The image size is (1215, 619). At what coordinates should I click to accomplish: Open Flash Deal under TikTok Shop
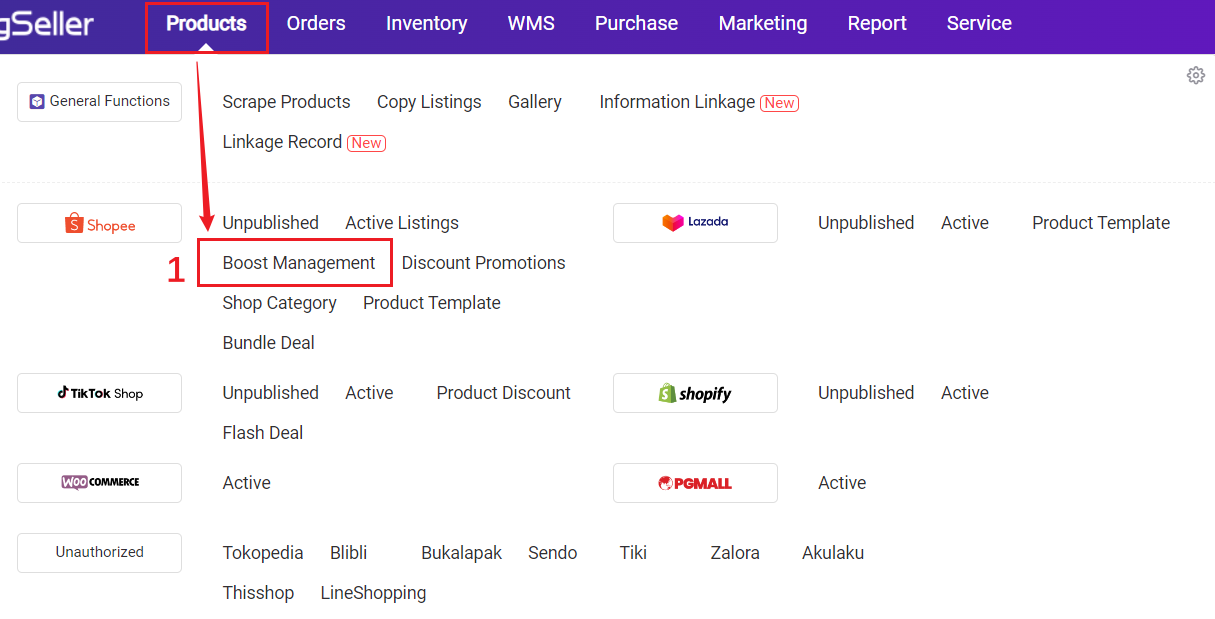coord(263,432)
